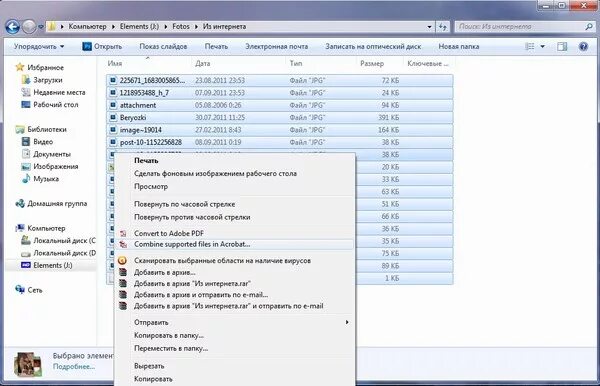Sort by the Тип column header
Viewport: 600px width, 386px height.
tap(296, 64)
